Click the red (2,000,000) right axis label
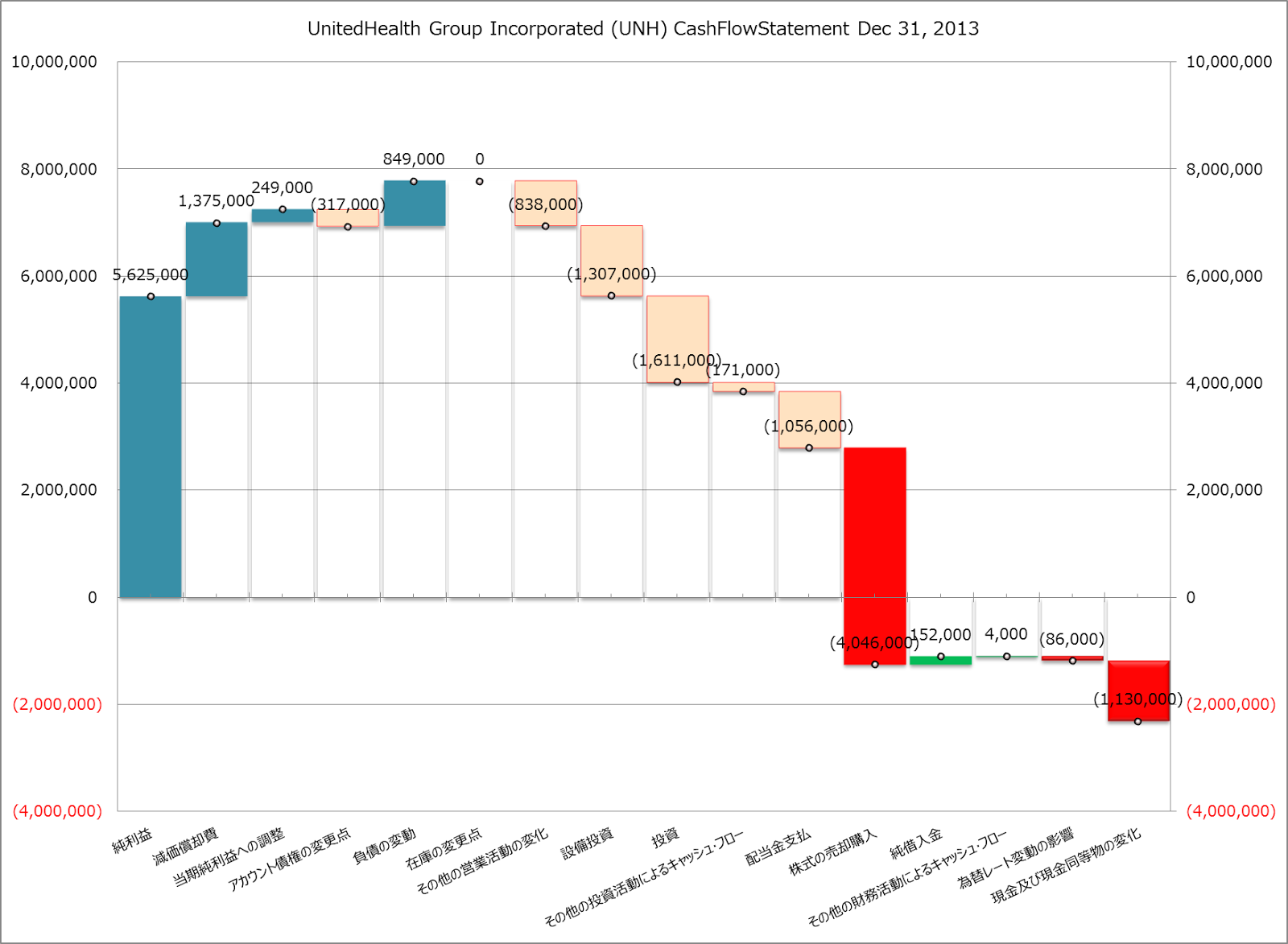This screenshot has height=944, width=1288. tap(1231, 704)
